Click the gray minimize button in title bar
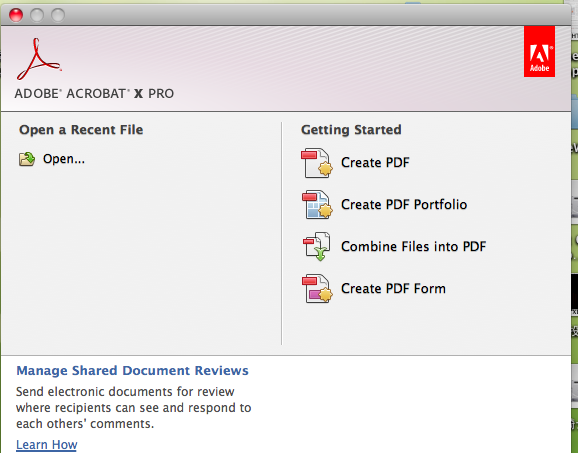 pyautogui.click(x=37, y=15)
